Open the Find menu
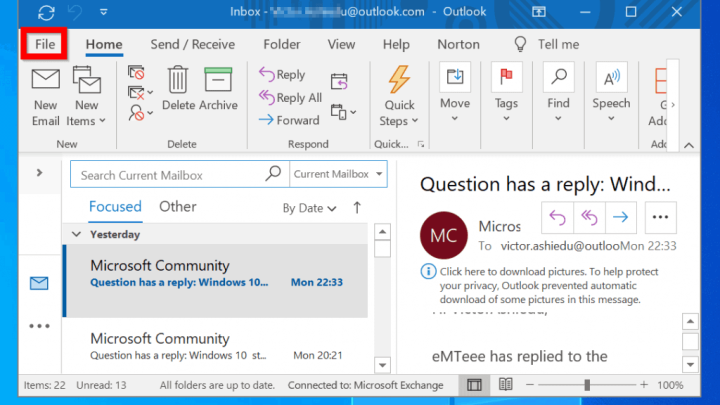 (x=558, y=93)
